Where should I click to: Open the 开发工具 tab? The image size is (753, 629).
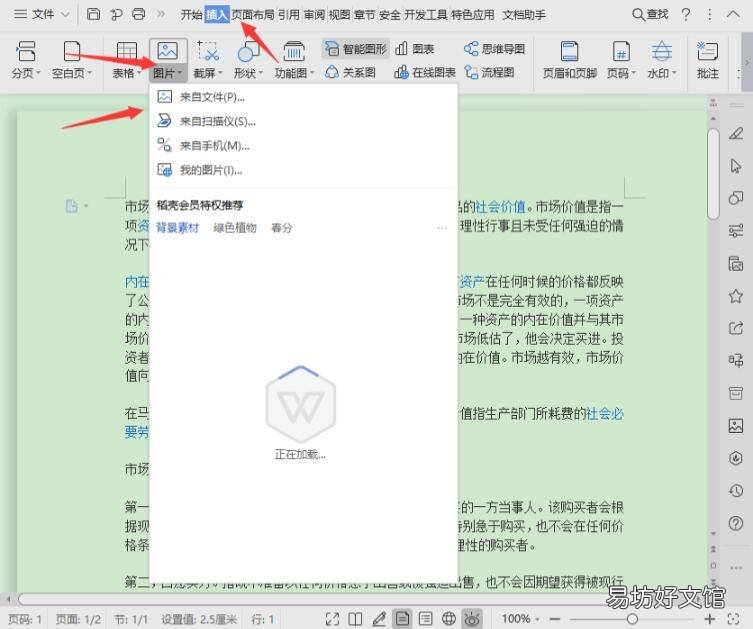point(425,15)
